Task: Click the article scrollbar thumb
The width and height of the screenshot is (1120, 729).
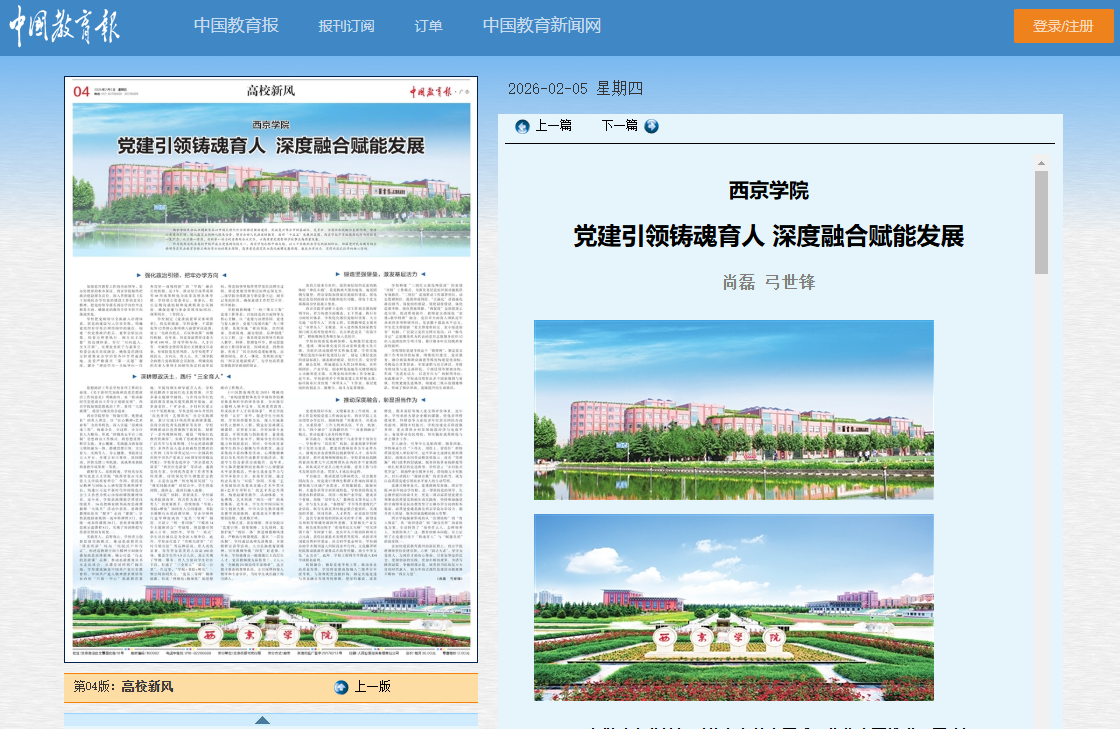Action: pyautogui.click(x=1041, y=221)
